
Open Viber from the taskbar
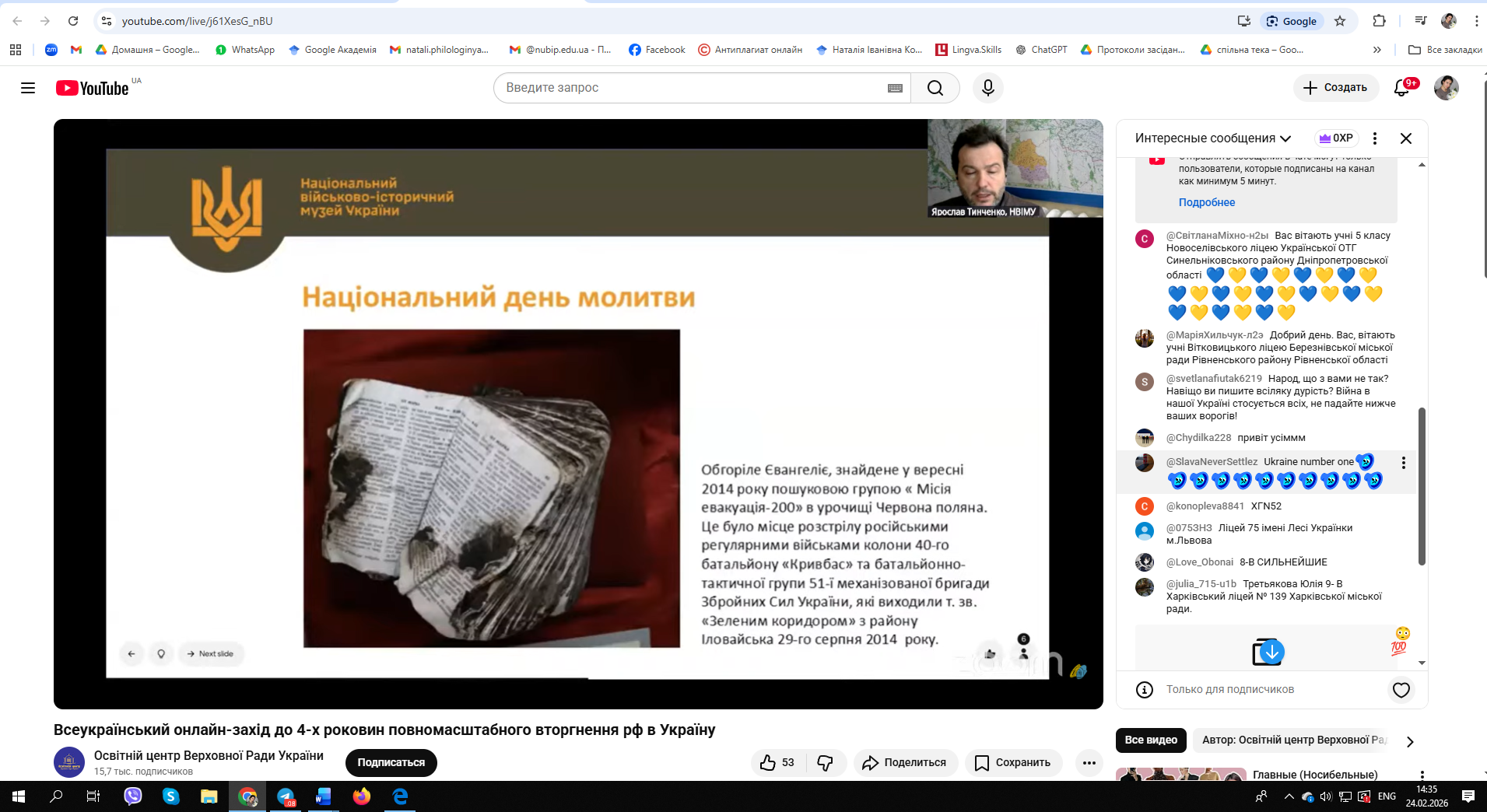tap(133, 796)
